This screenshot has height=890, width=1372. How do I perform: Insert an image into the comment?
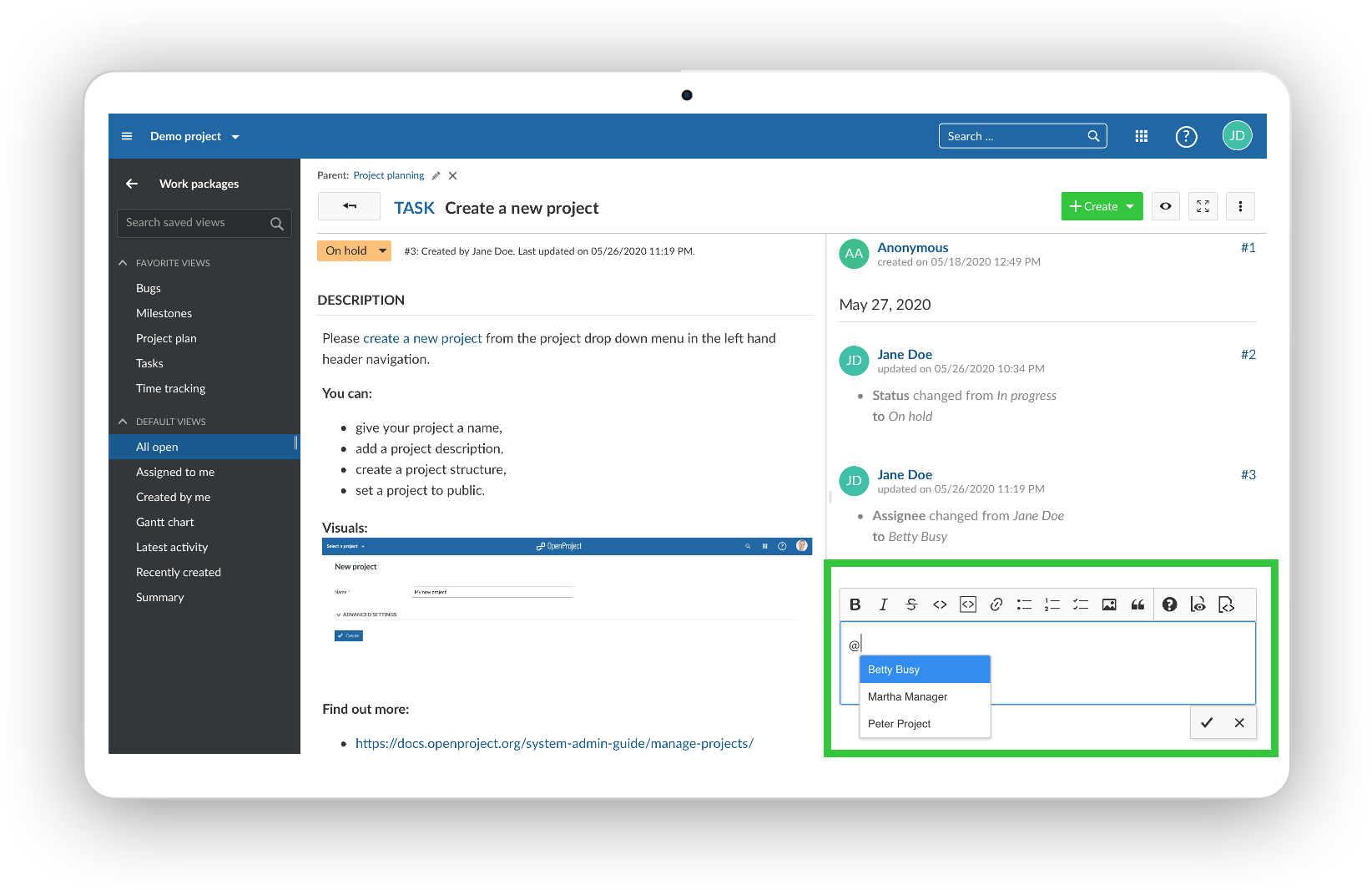pos(1109,604)
